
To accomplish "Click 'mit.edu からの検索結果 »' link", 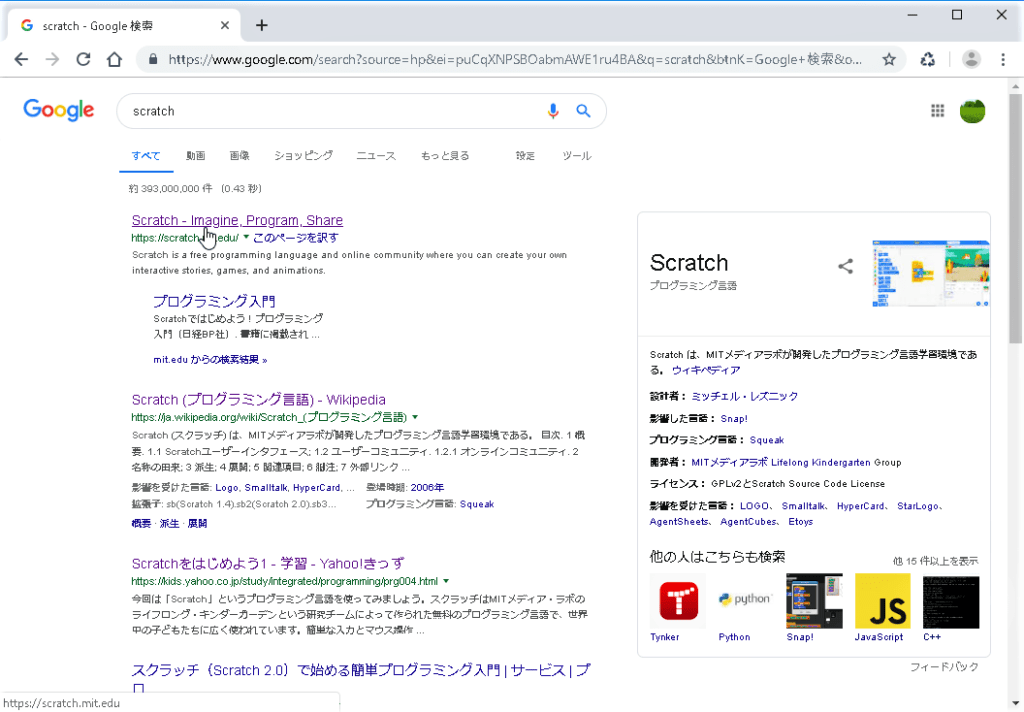I will pyautogui.click(x=210, y=360).
